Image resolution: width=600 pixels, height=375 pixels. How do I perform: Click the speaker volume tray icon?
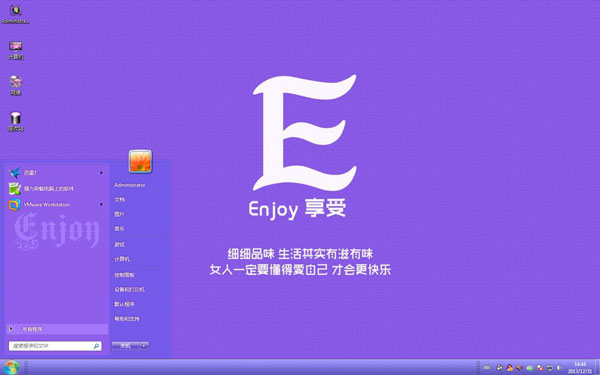519,368
